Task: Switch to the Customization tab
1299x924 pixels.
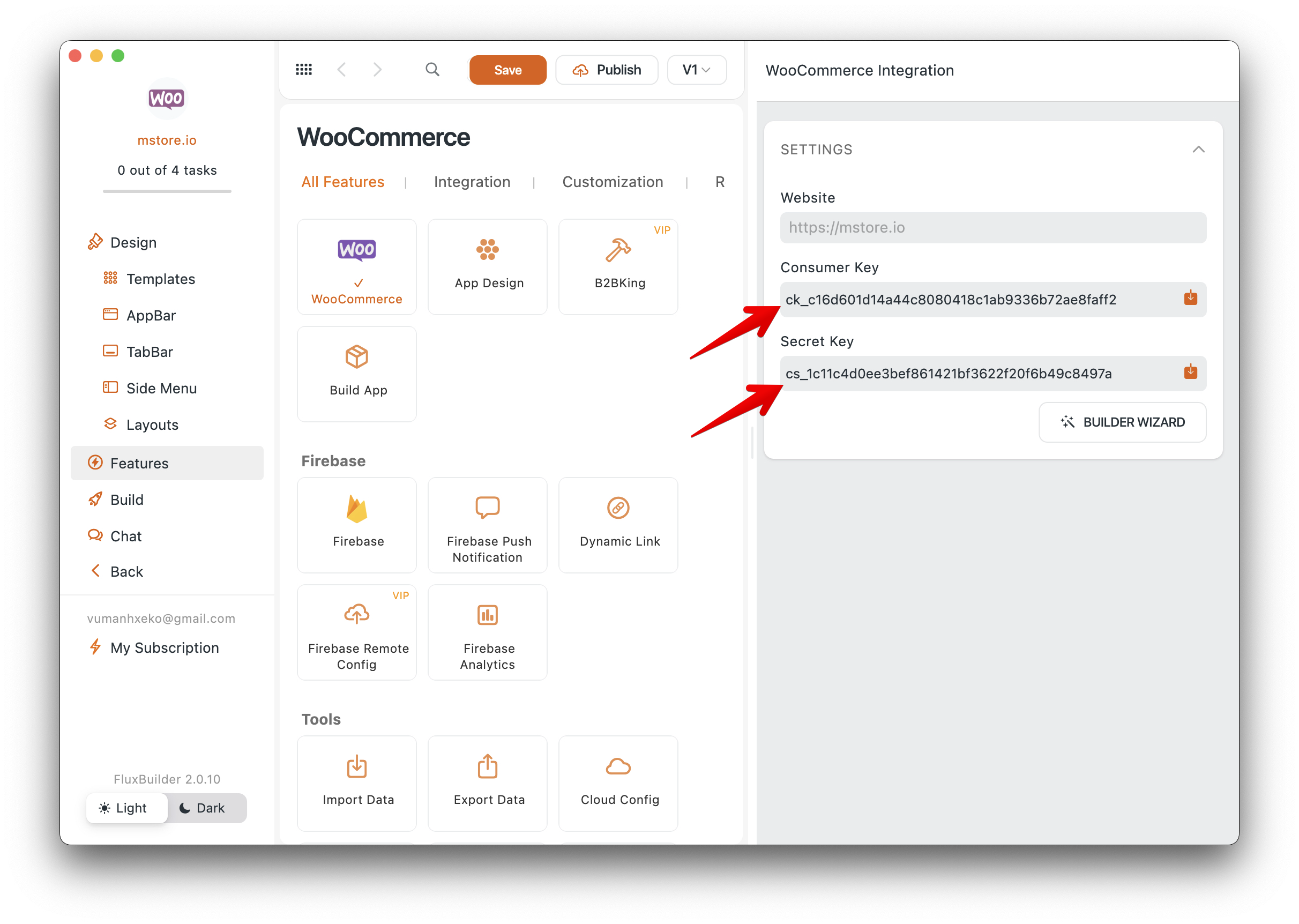Action: coord(612,182)
